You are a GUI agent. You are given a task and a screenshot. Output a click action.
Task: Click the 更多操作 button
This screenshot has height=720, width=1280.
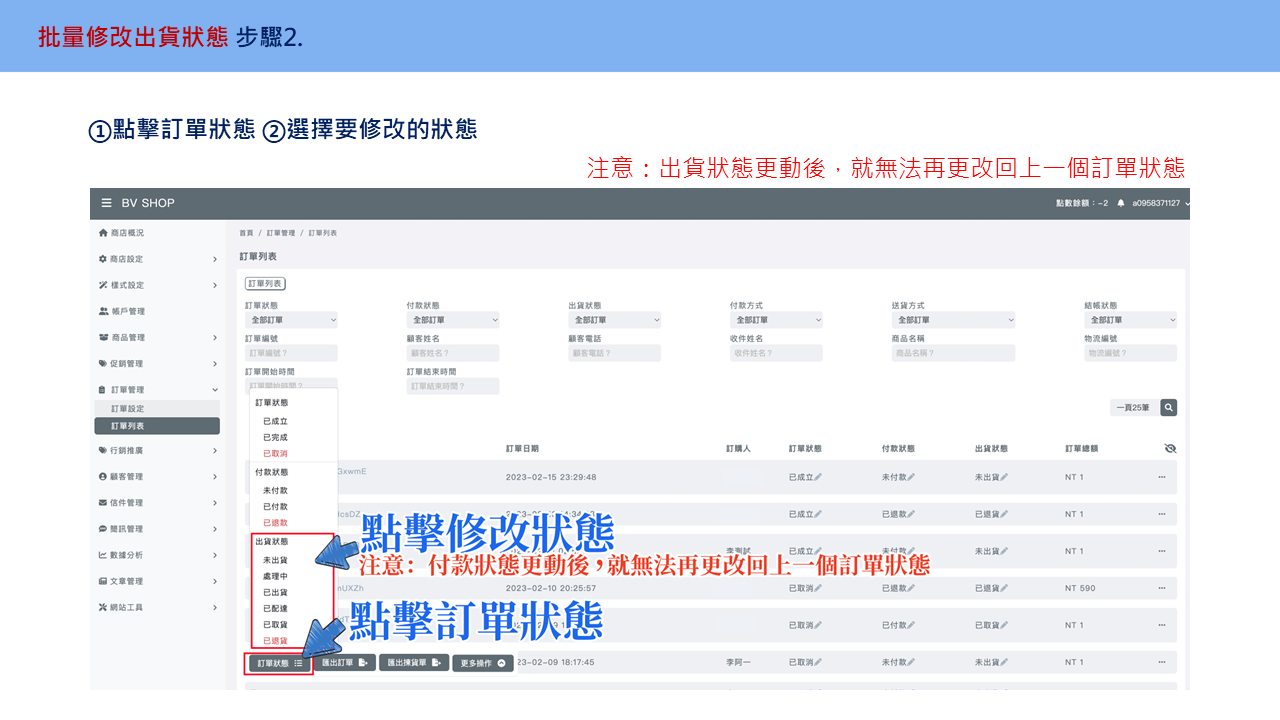483,663
